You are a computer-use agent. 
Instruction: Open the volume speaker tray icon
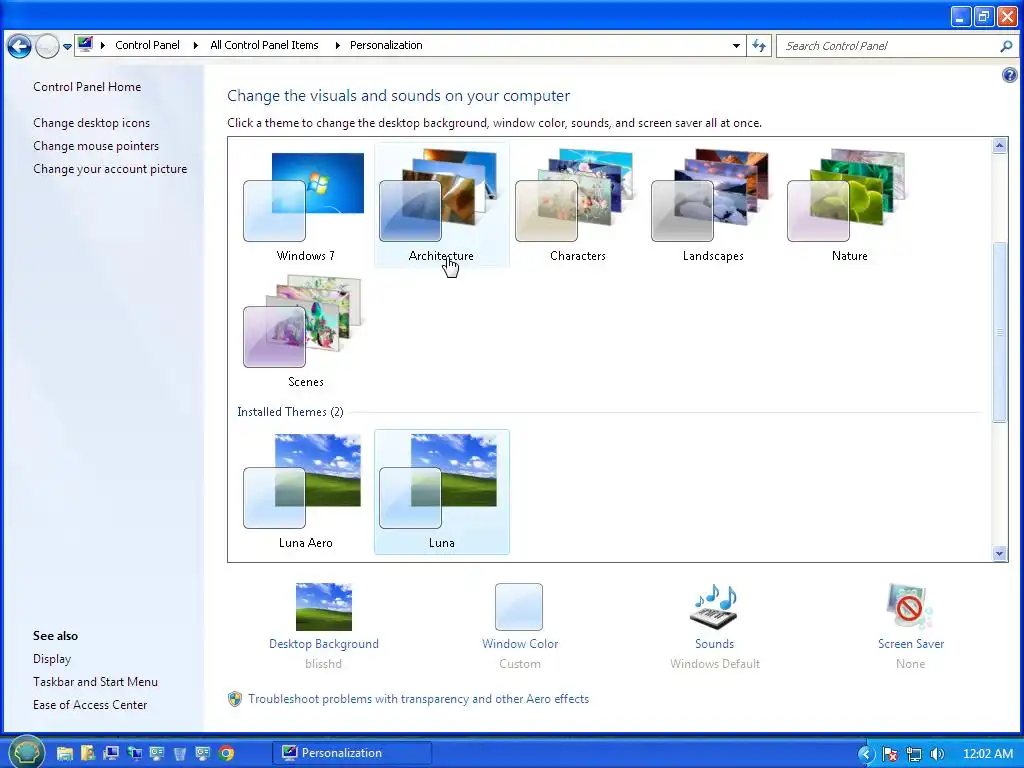click(x=937, y=754)
